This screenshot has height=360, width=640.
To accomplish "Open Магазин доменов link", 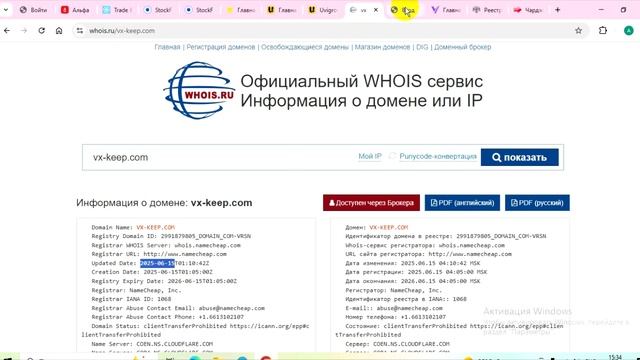I will point(382,47).
